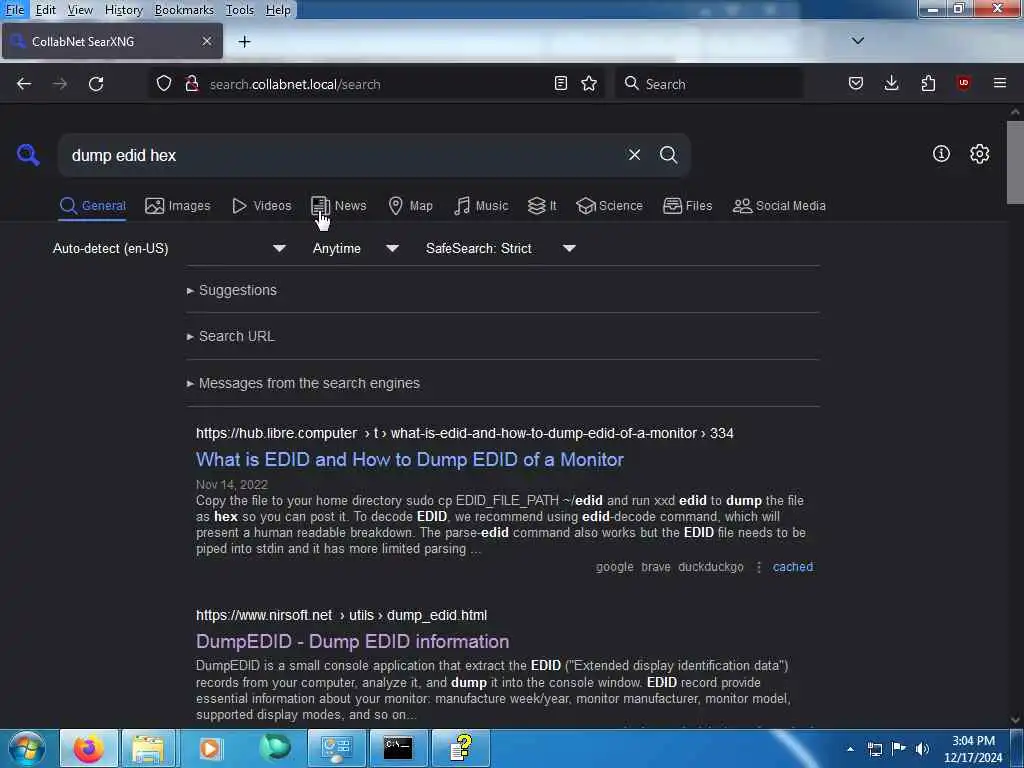This screenshot has width=1024, height=768.
Task: Open the SafeSearch Strict dropdown
Action: pyautogui.click(x=500, y=248)
